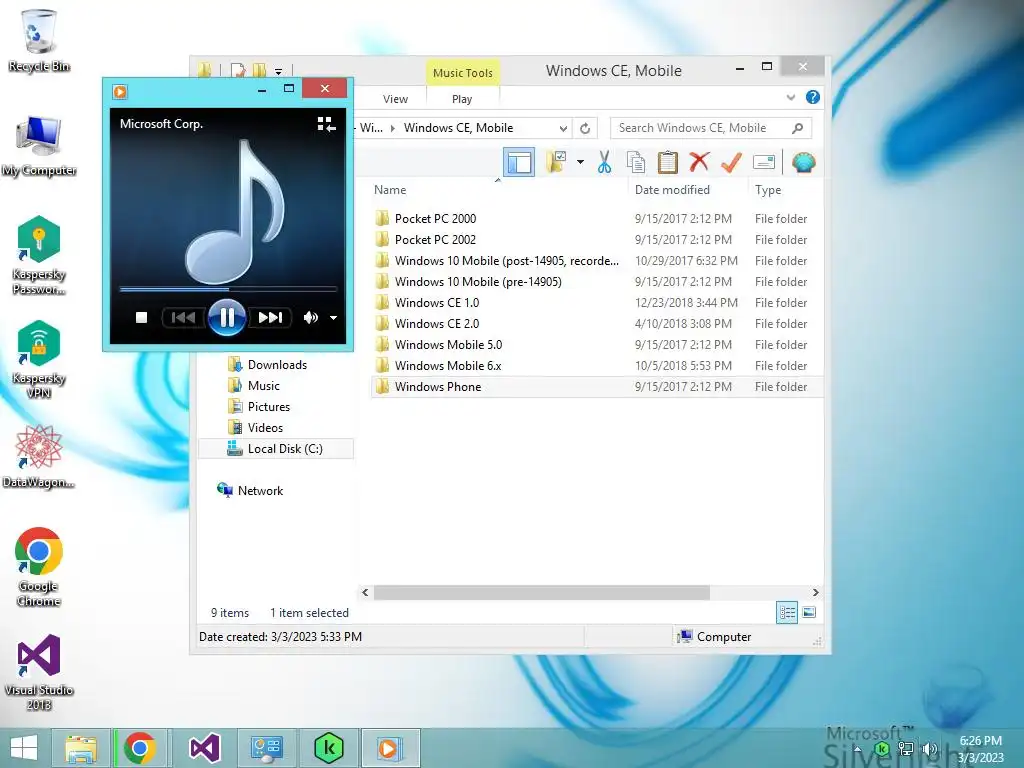Skip to previous track in media player
This screenshot has width=1024, height=768.
(x=183, y=317)
